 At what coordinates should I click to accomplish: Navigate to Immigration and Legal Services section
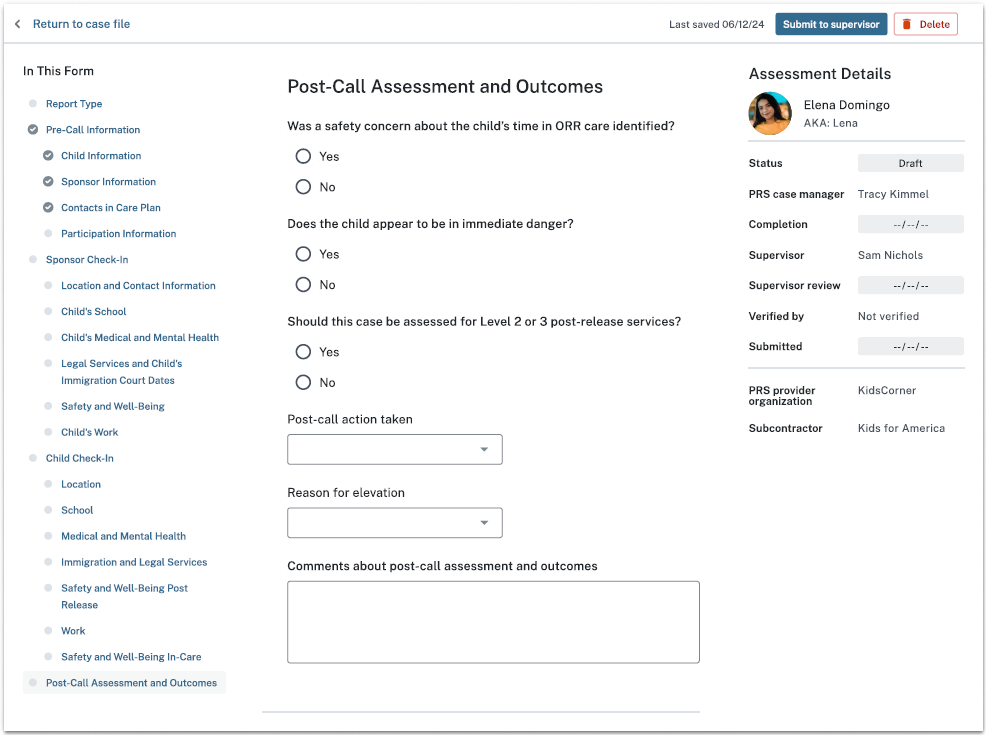tap(134, 562)
